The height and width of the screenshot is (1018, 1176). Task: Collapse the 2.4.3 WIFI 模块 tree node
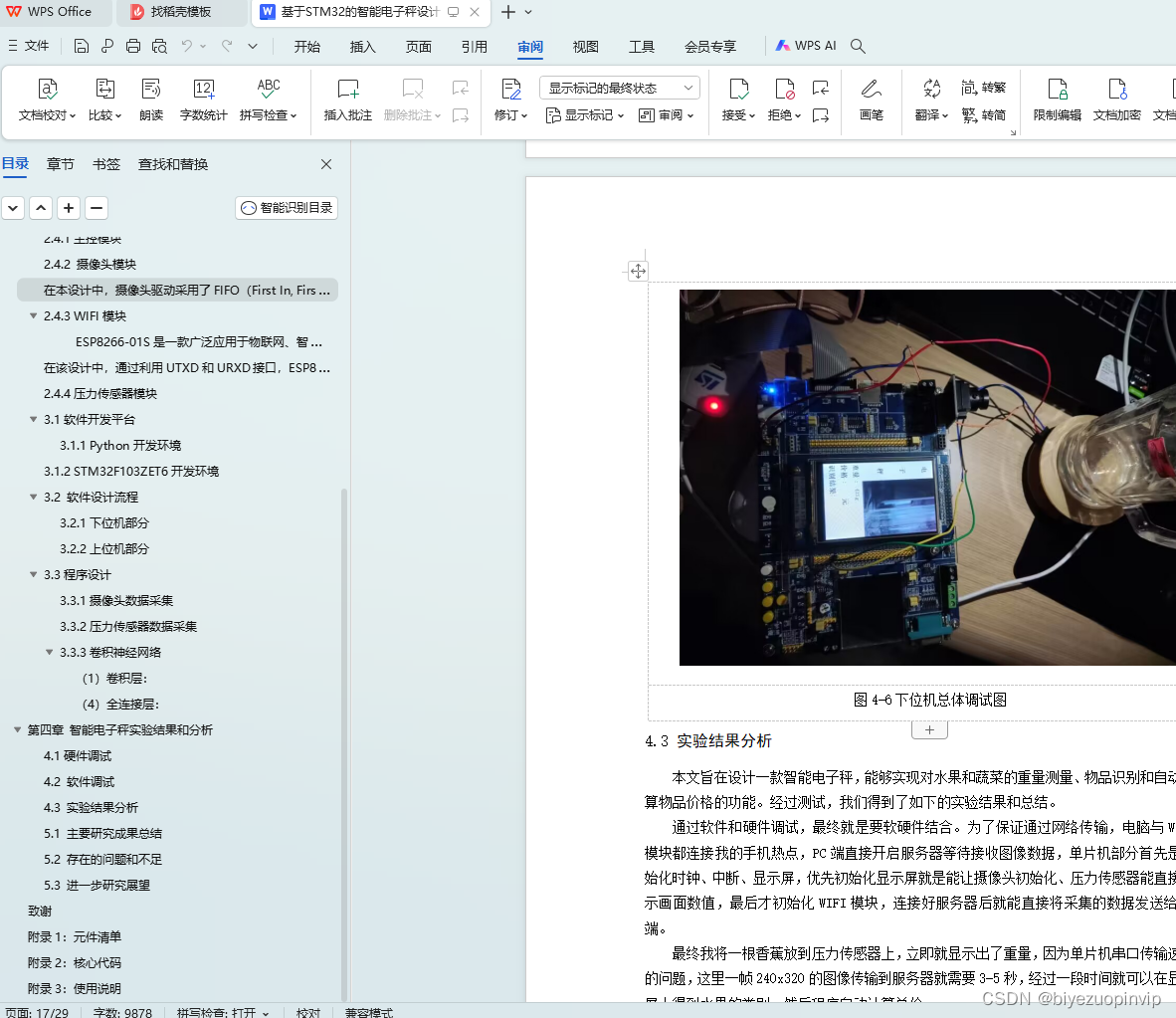click(x=33, y=315)
